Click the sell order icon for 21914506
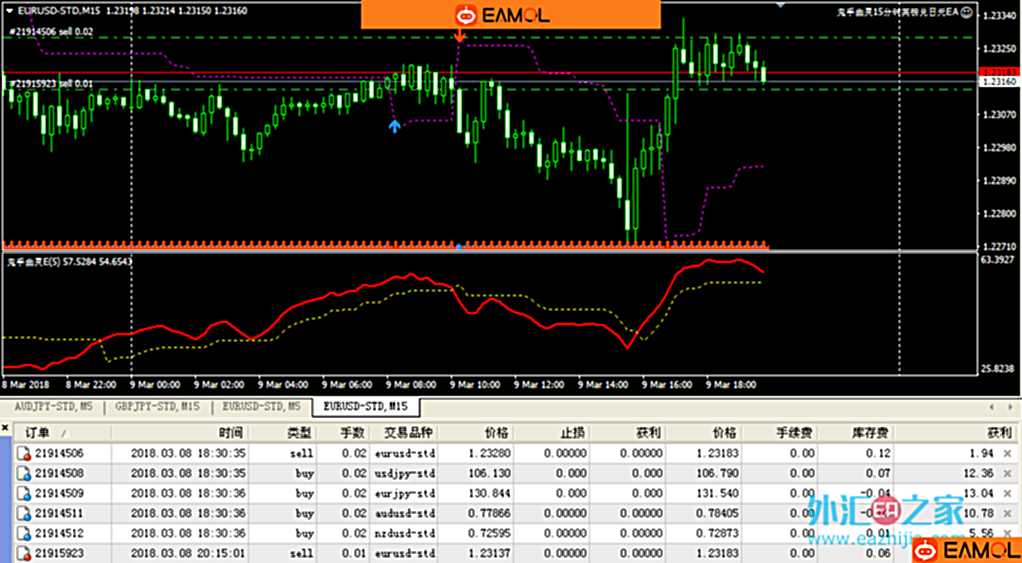 point(24,454)
